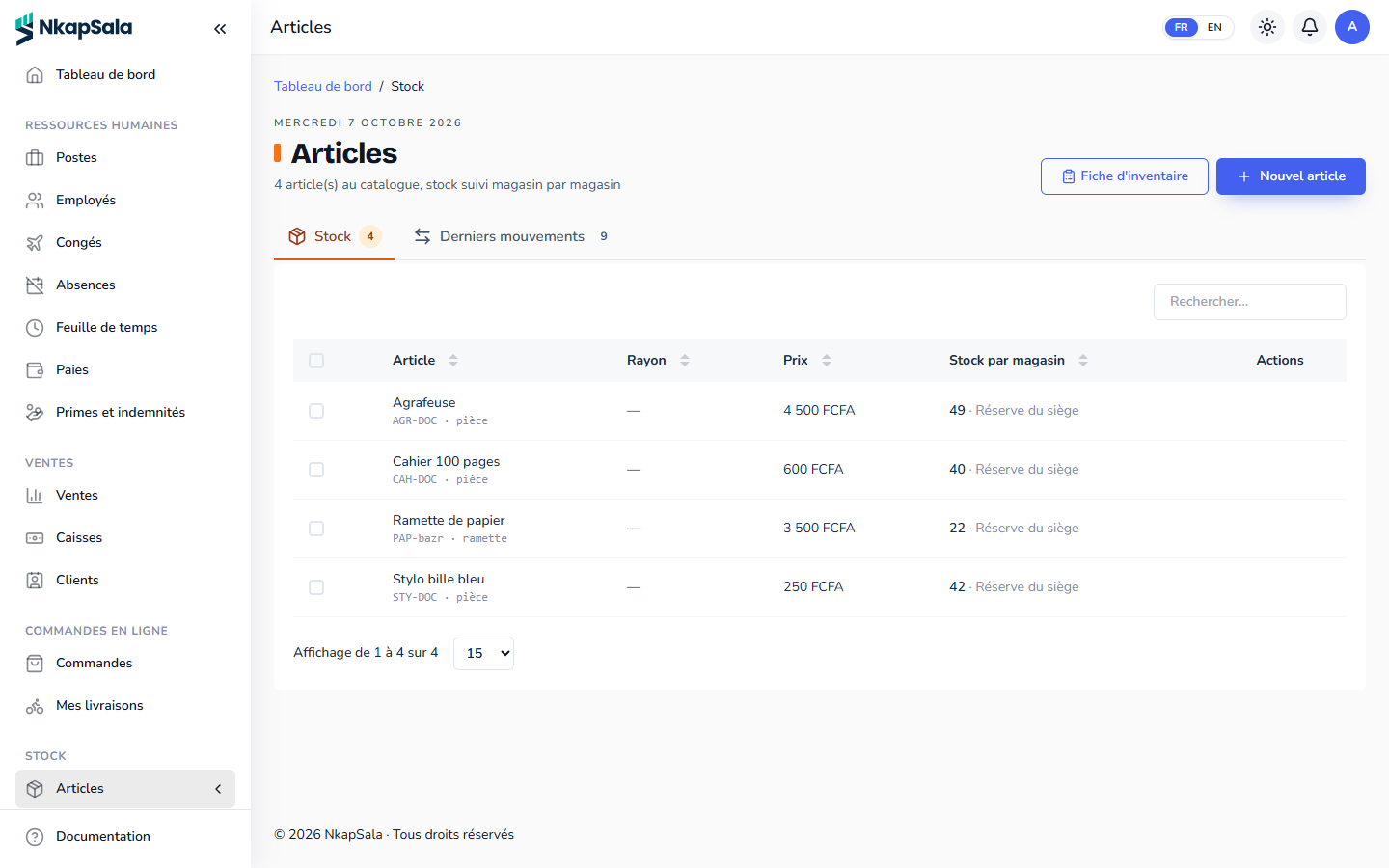Check the Ramette de papier row checkbox
Viewport: 1389px width, 868px height.
[316, 529]
